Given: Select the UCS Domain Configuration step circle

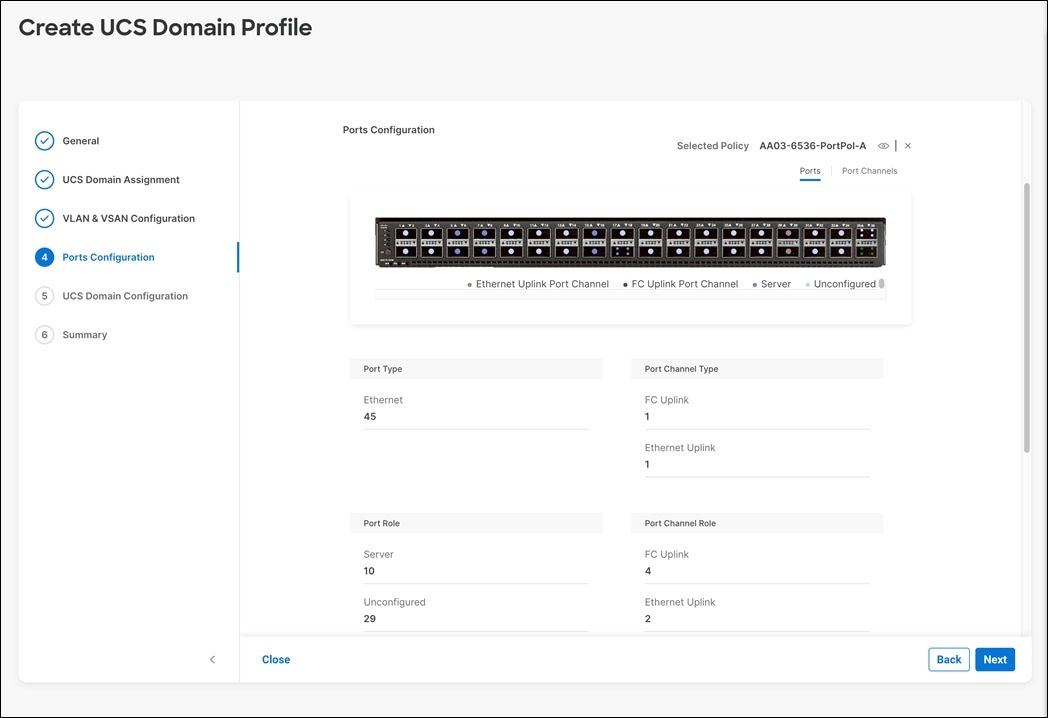Looking at the screenshot, I should (44, 295).
